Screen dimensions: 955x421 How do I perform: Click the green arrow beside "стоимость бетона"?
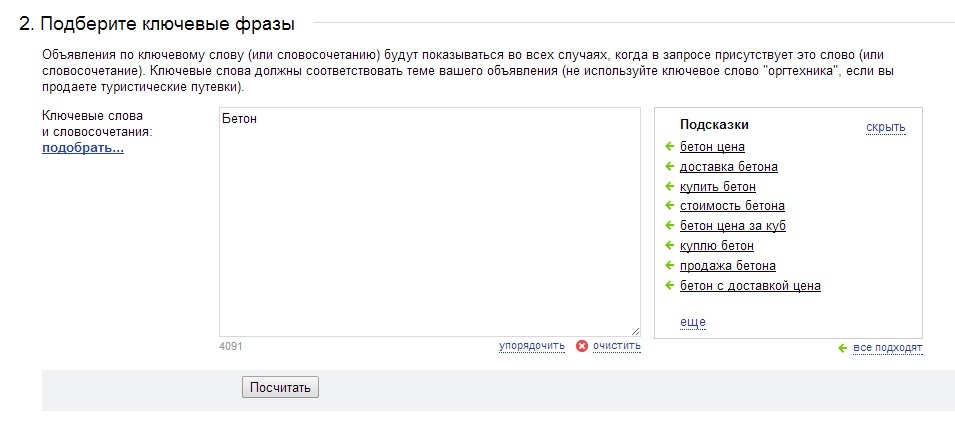point(669,205)
